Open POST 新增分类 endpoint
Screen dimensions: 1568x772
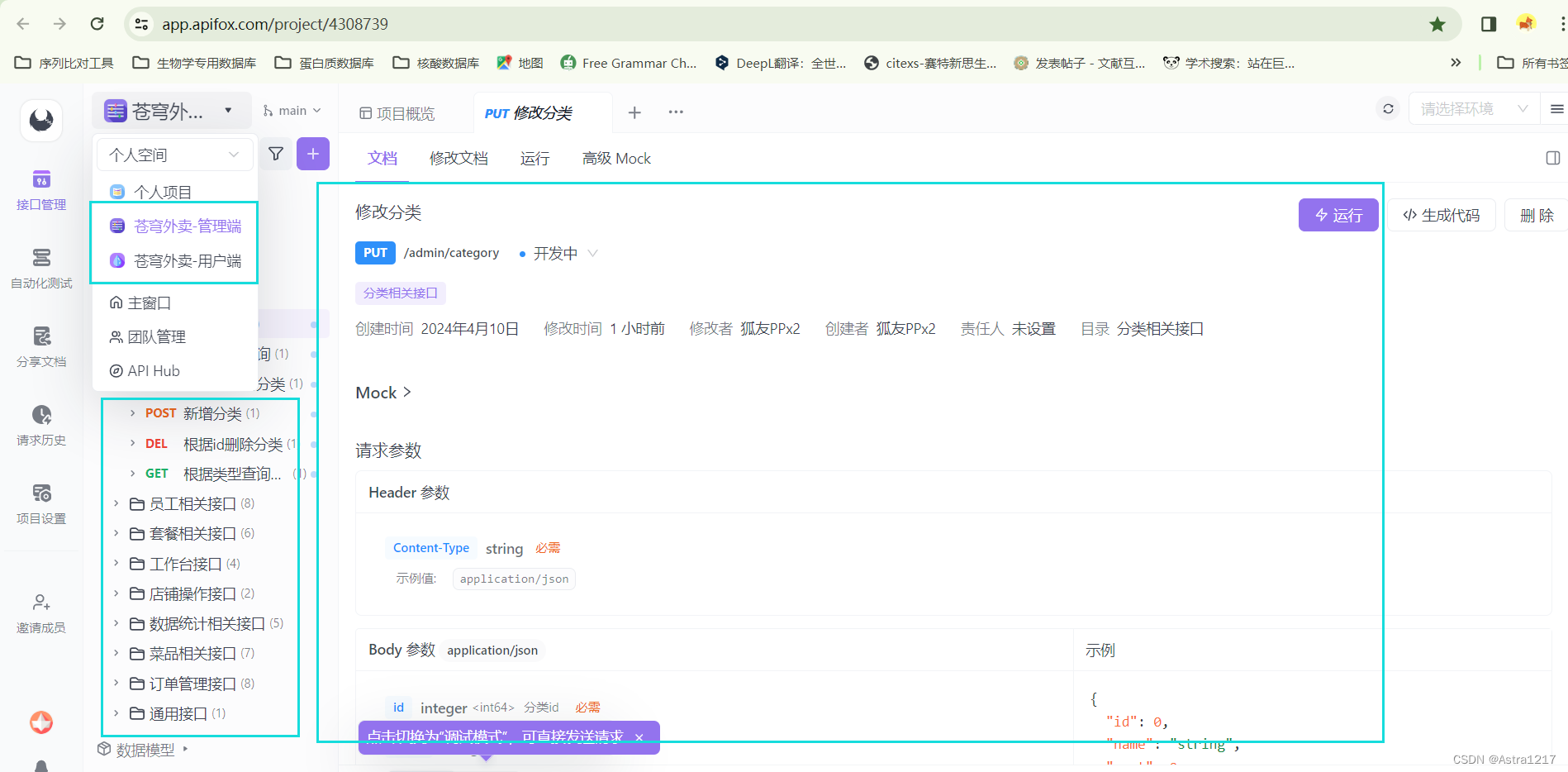[x=202, y=413]
